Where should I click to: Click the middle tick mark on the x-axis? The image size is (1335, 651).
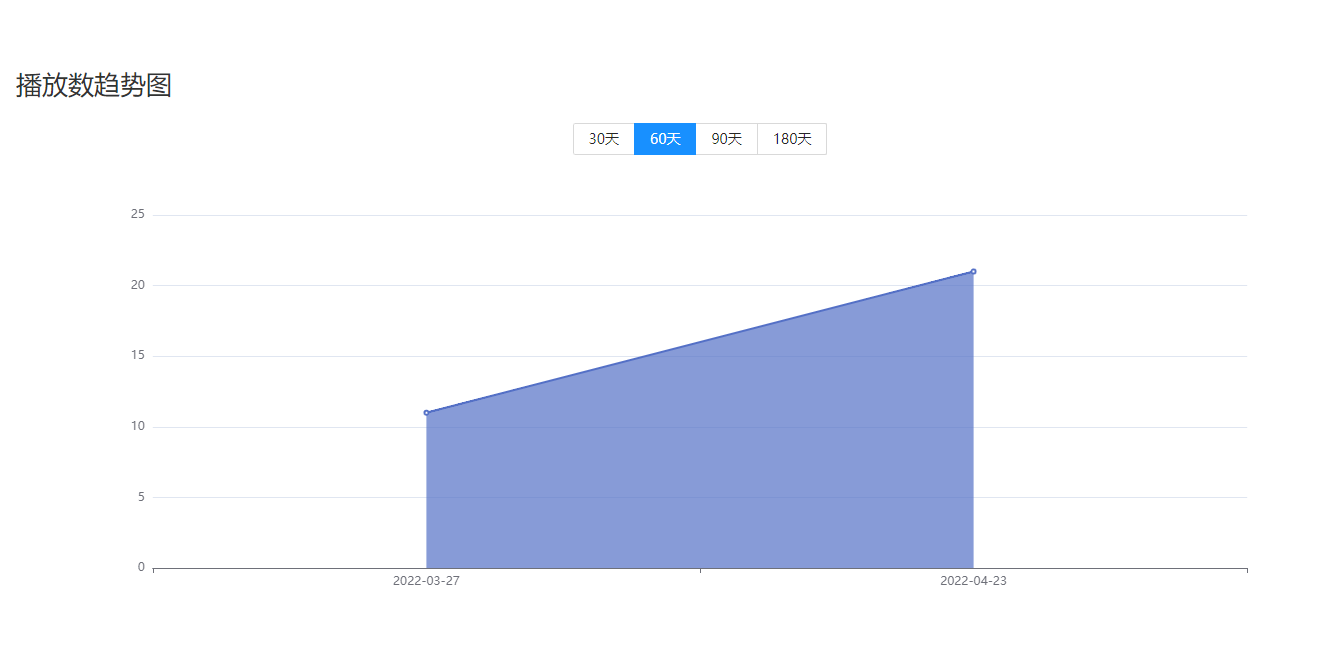tap(700, 570)
